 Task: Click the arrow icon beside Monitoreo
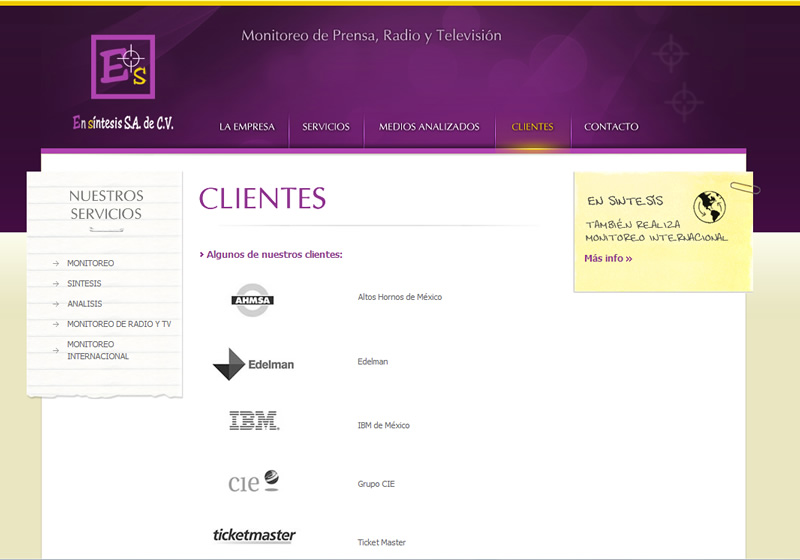(56, 264)
